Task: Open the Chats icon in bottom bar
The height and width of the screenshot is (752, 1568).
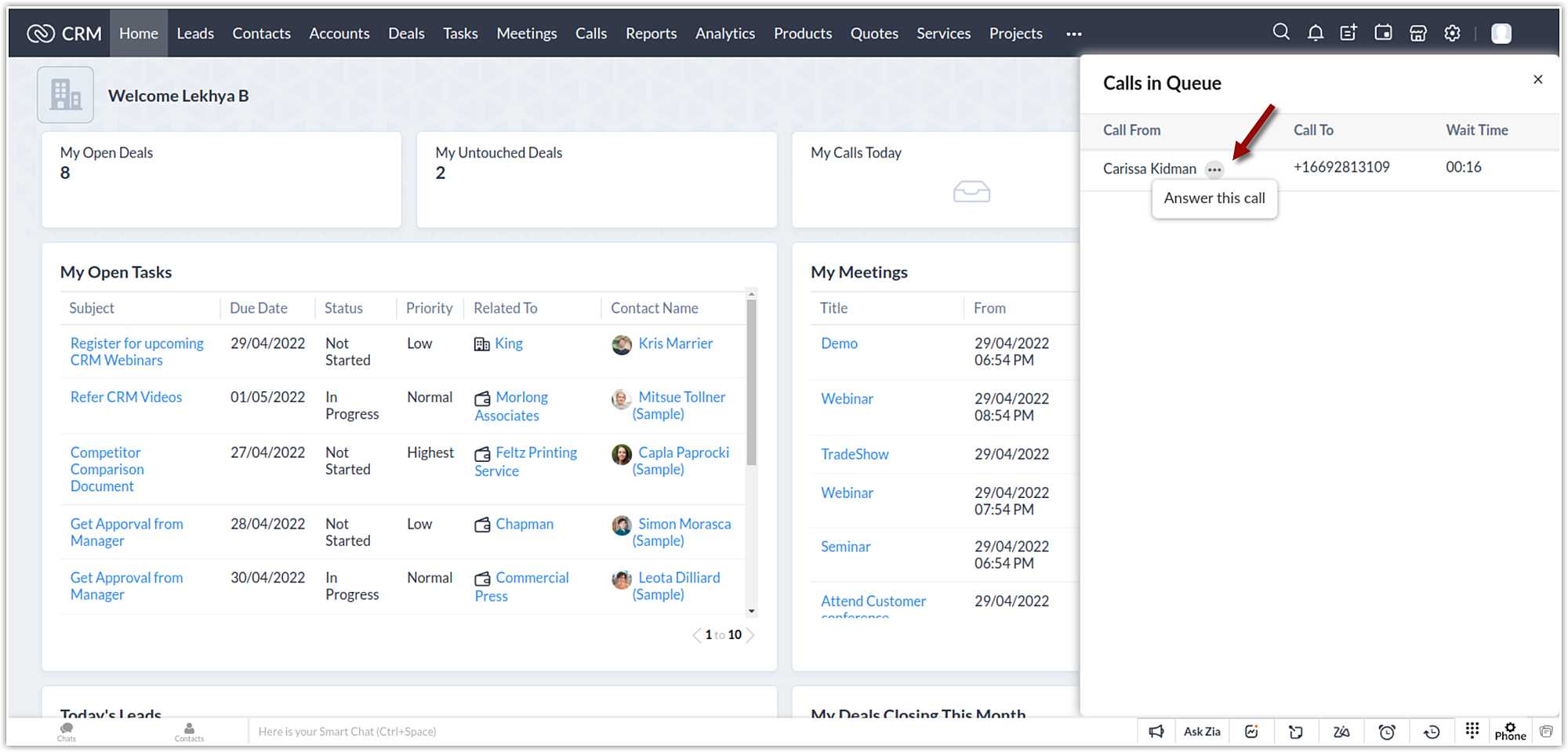Action: point(67,732)
